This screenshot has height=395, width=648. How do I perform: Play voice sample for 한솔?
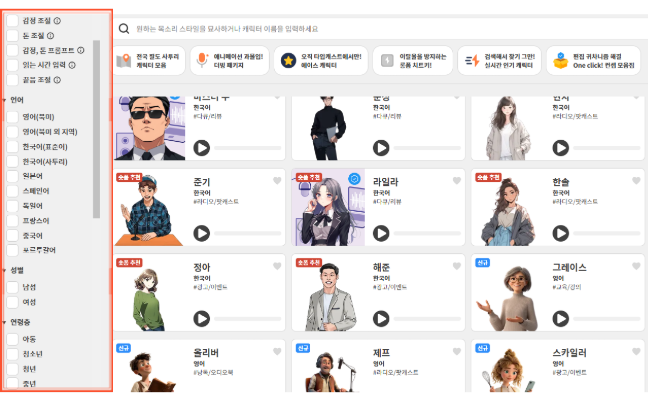pyautogui.click(x=561, y=233)
